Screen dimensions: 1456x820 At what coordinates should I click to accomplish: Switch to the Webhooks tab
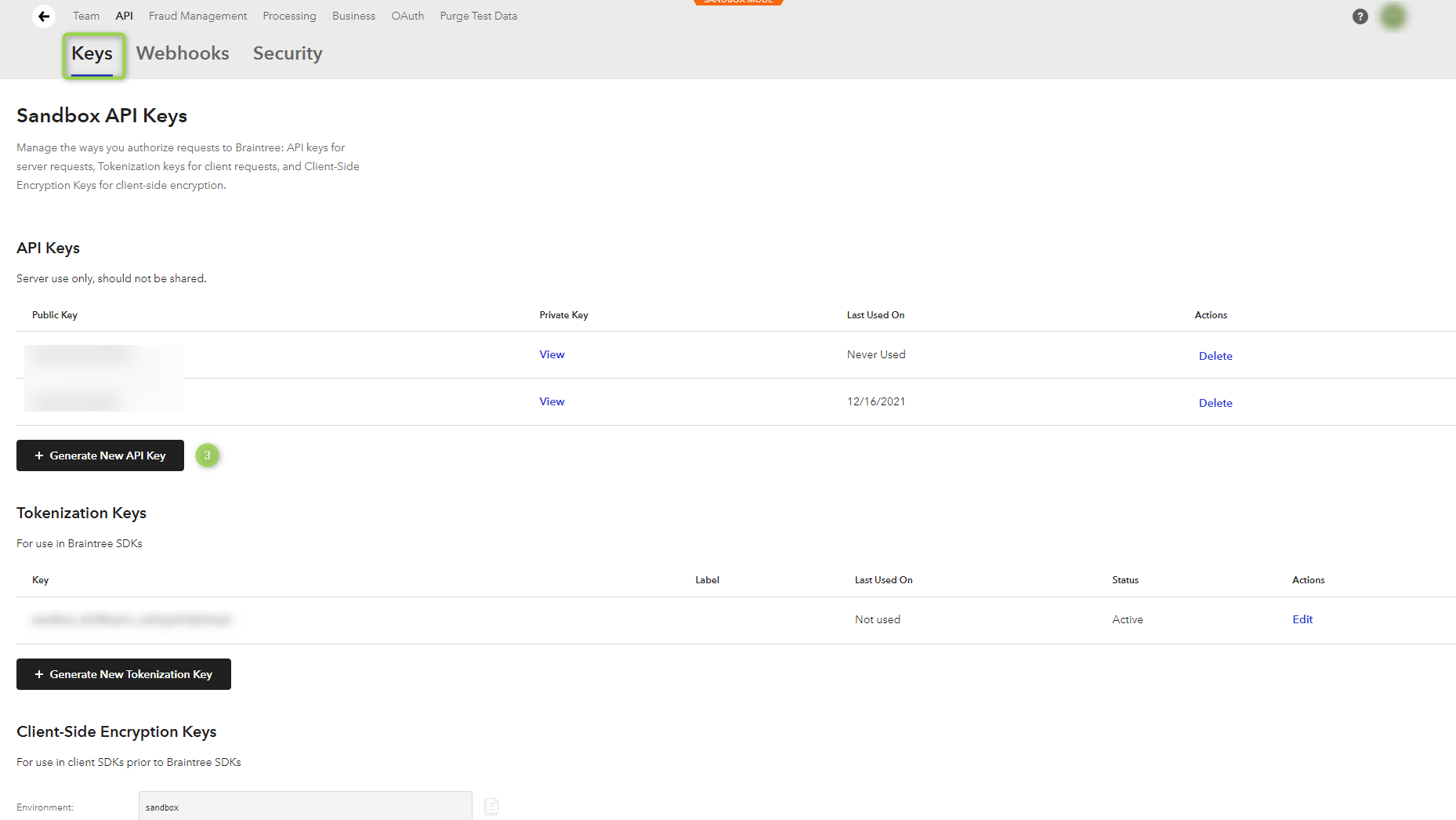(x=183, y=53)
